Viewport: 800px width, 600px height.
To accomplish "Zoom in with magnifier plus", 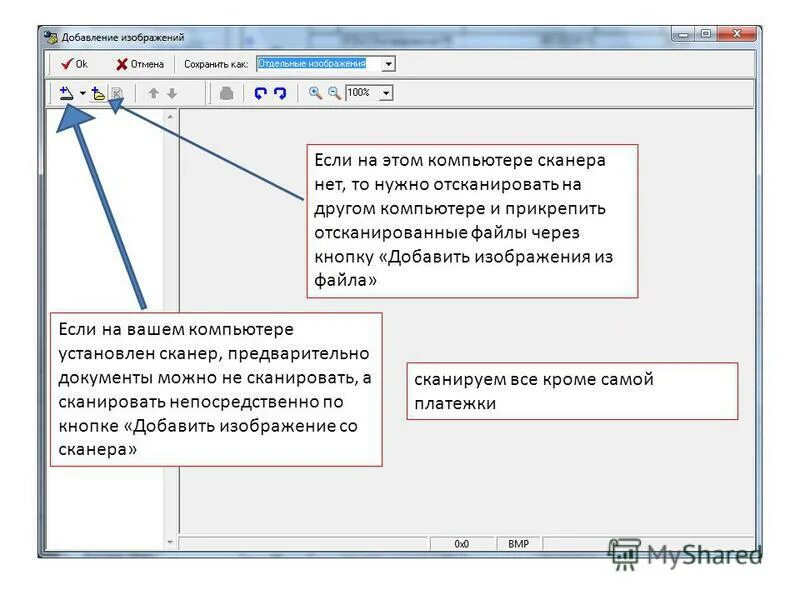I will [315, 93].
